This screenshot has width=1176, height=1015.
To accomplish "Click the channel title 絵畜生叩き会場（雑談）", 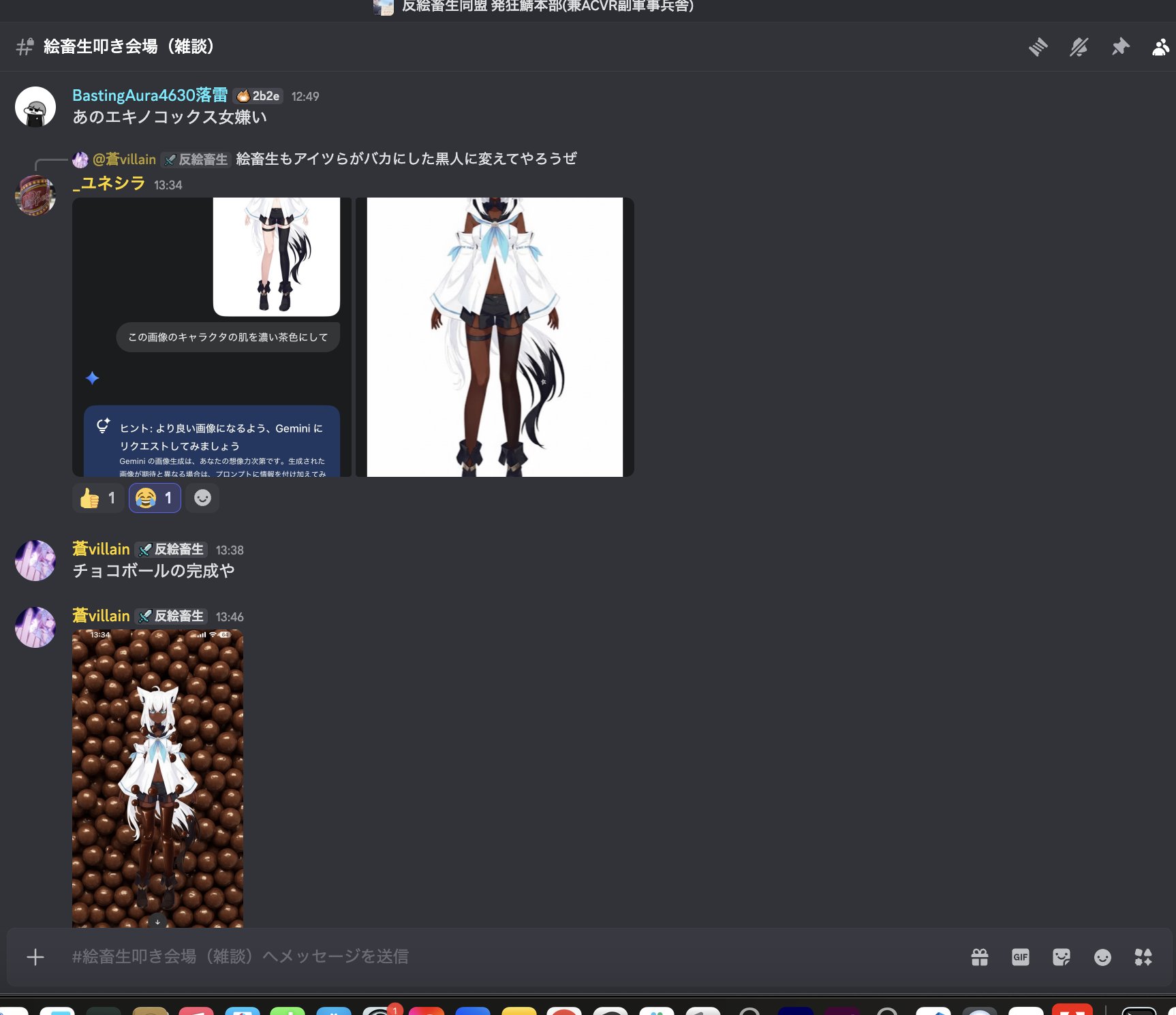I will [129, 46].
